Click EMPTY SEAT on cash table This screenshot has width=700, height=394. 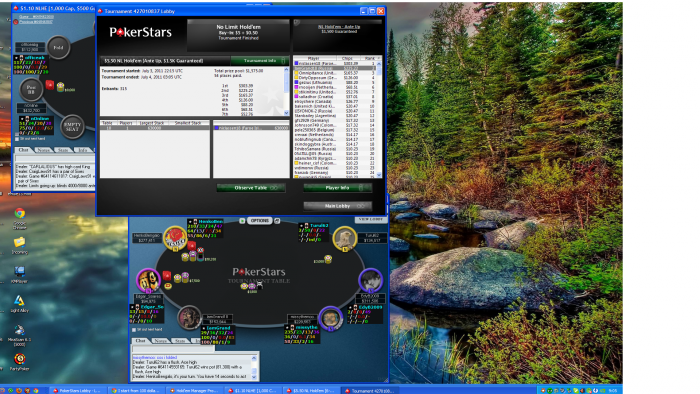tap(72, 127)
